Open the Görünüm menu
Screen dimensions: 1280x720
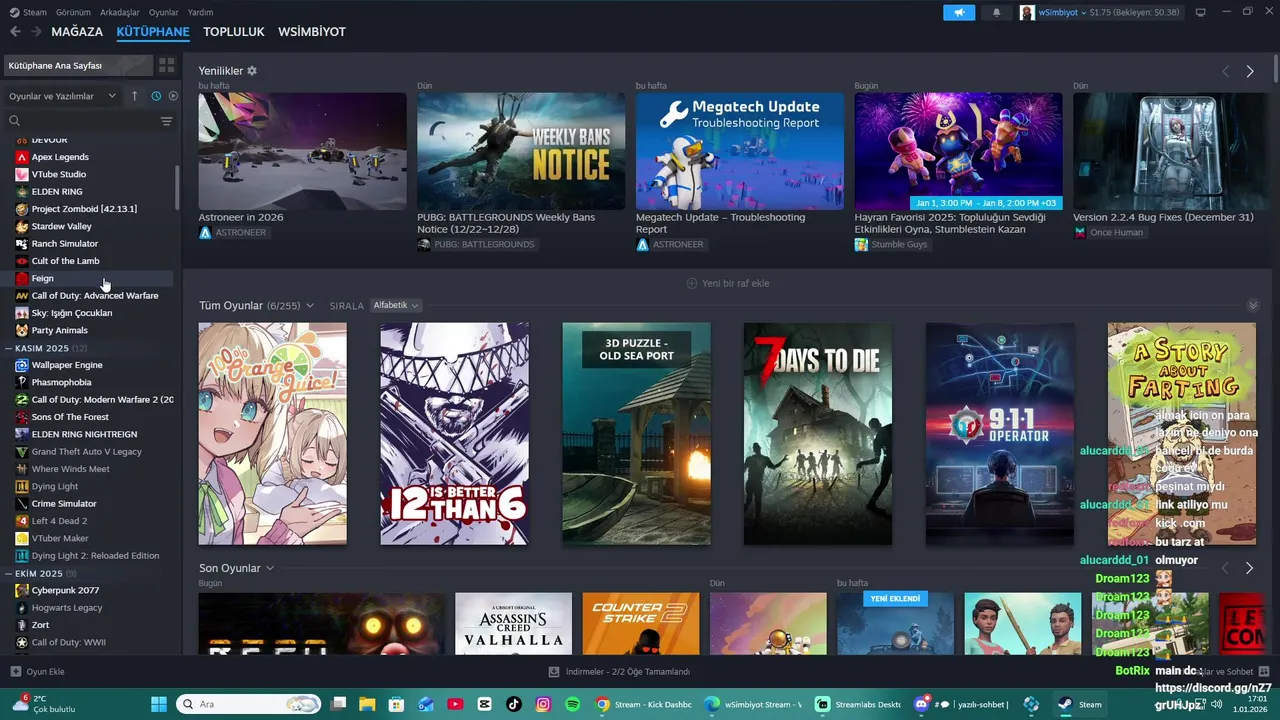(x=73, y=12)
